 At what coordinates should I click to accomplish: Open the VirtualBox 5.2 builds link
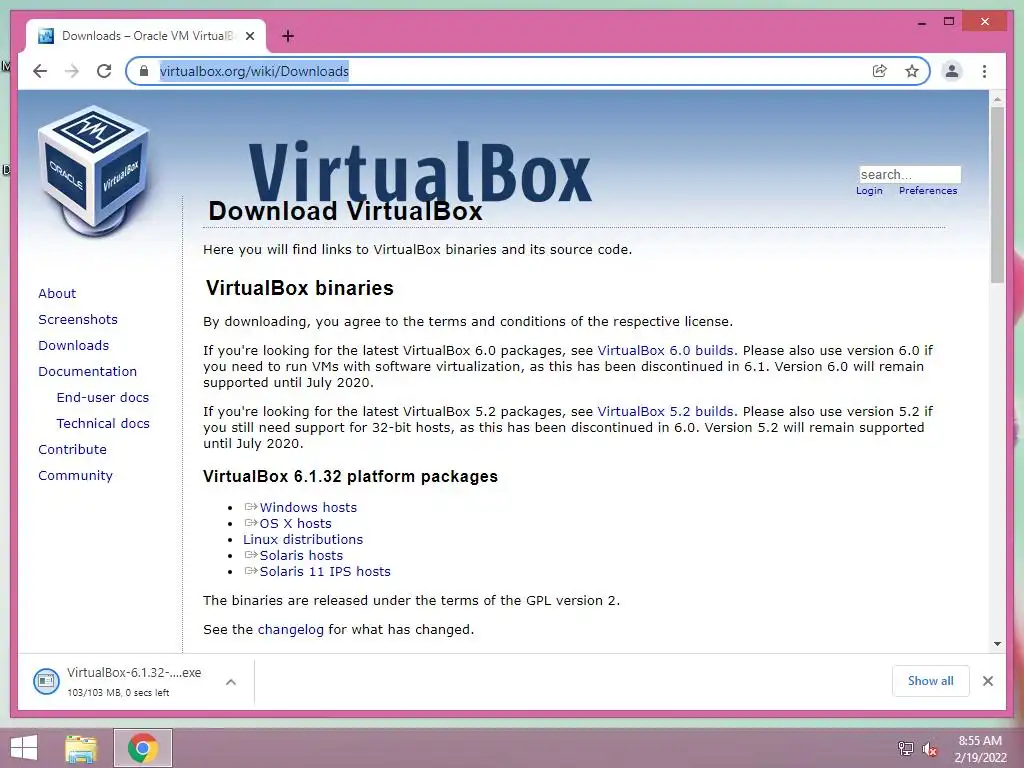665,412
